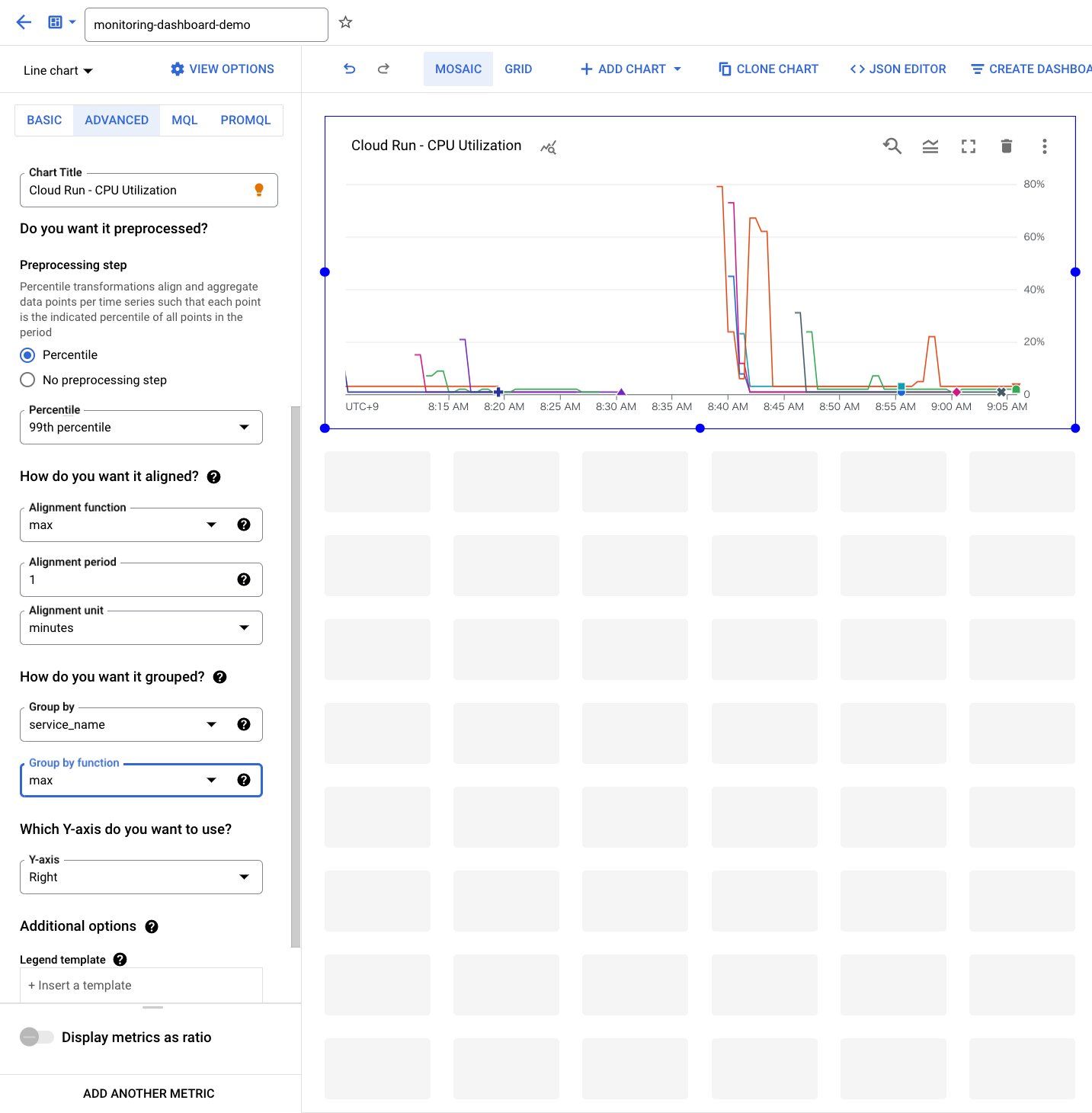Delete chart using trash icon
Viewport: 1092px width, 1113px height.
pyautogui.click(x=1006, y=146)
